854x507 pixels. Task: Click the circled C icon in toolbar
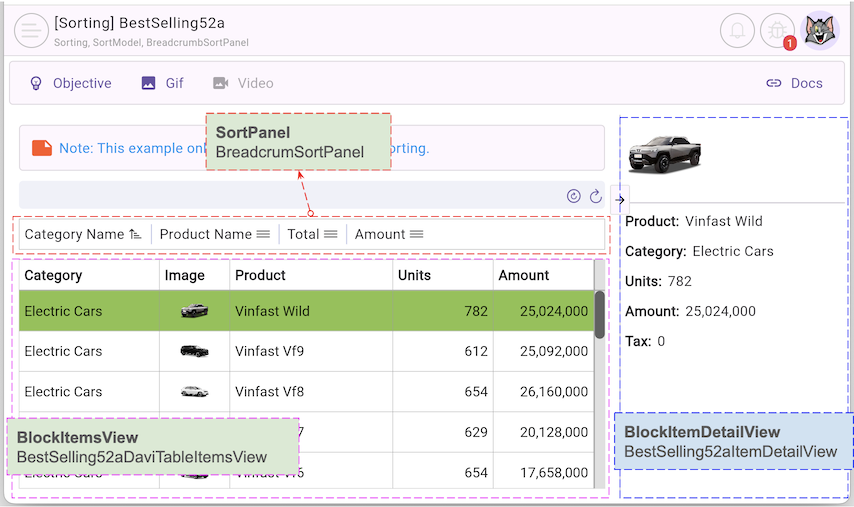click(574, 196)
